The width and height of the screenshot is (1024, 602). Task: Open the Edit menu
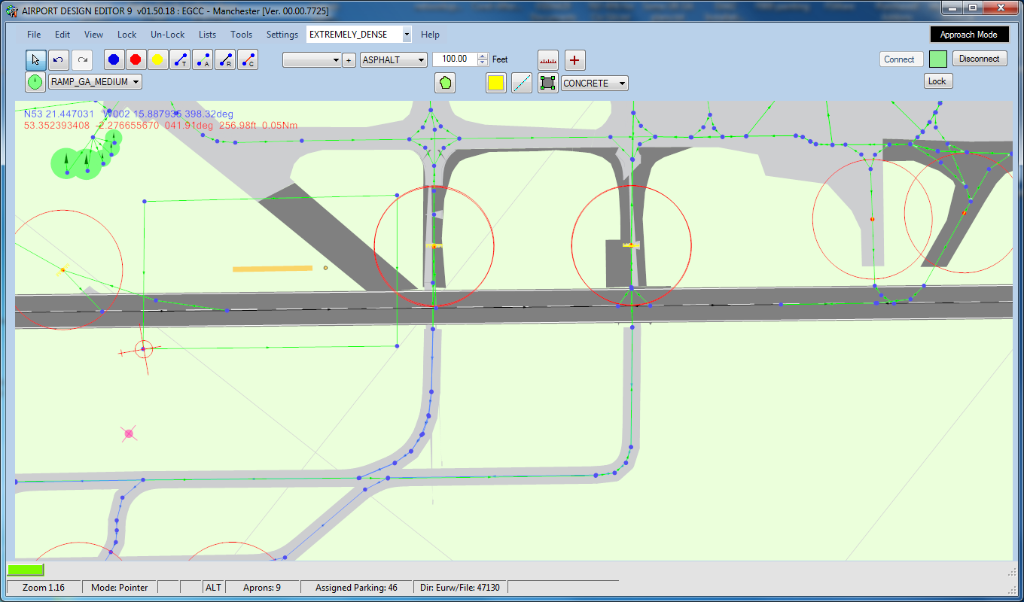[x=63, y=35]
